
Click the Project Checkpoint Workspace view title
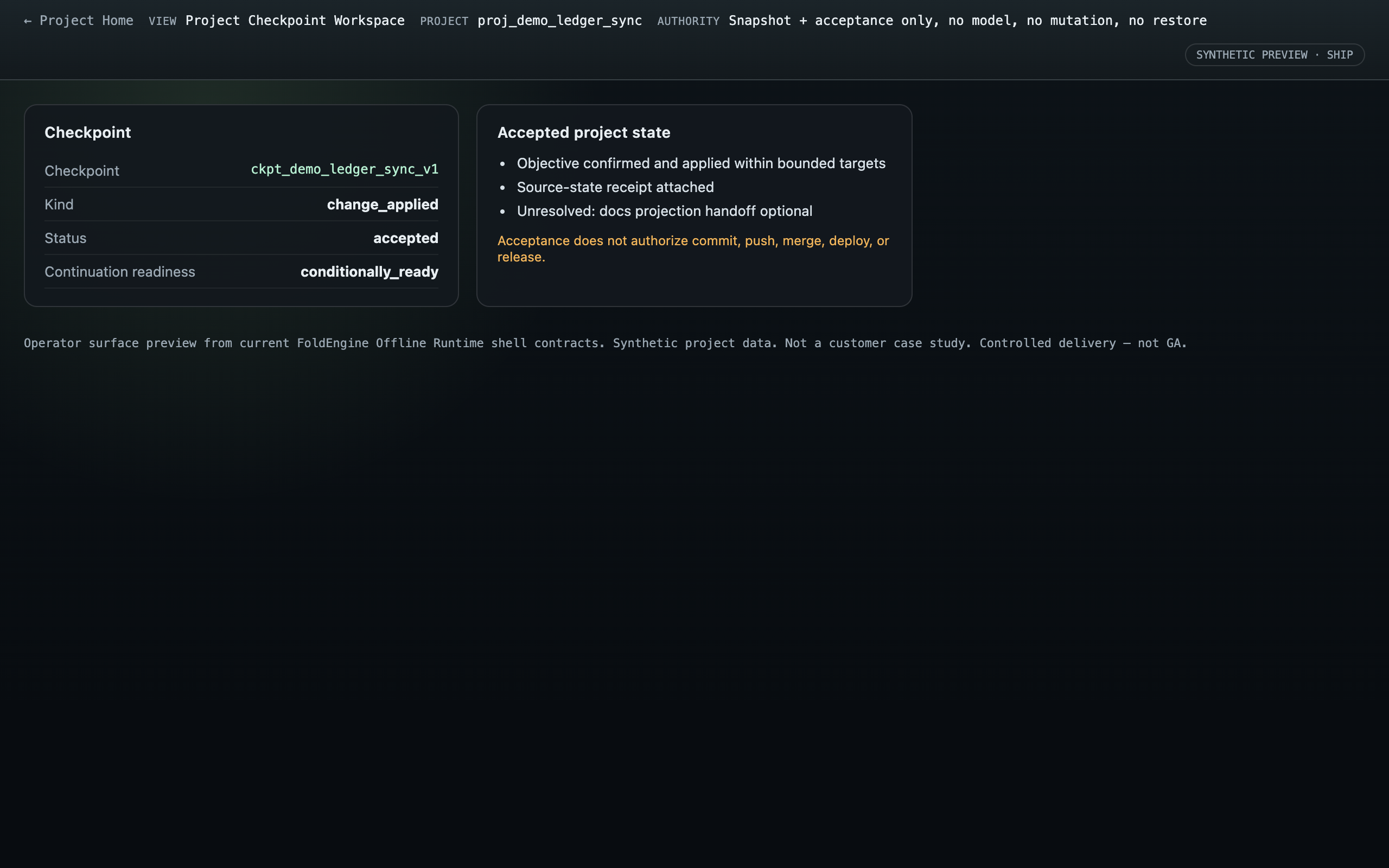(295, 21)
